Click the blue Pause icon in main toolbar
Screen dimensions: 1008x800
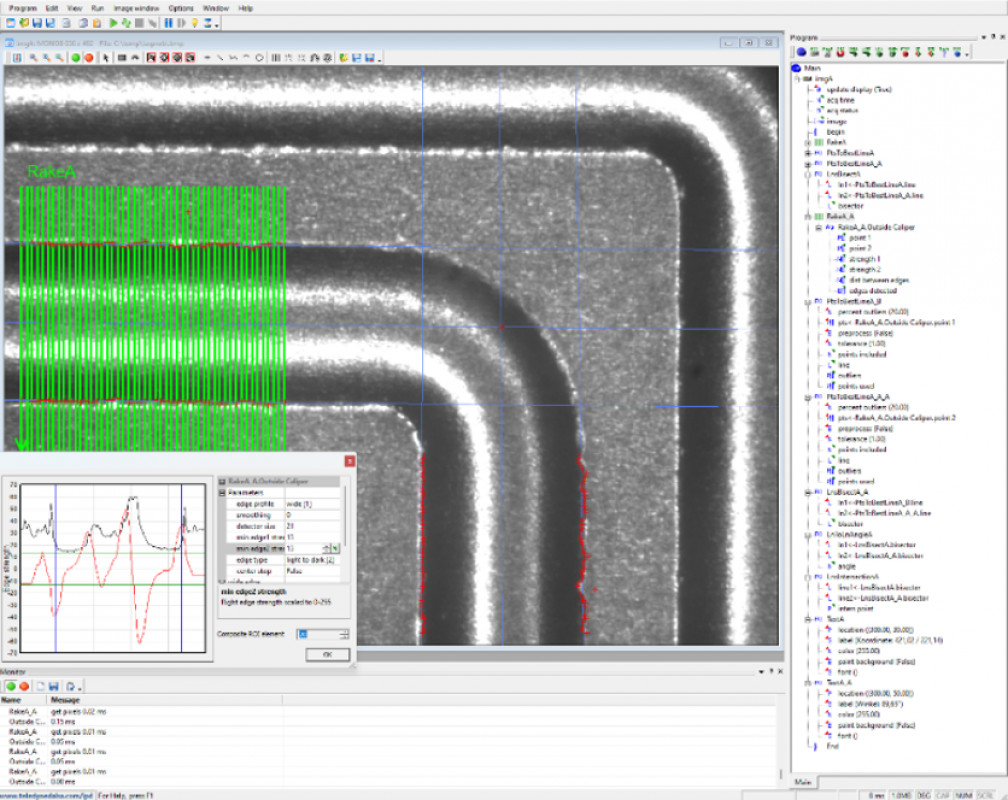168,23
